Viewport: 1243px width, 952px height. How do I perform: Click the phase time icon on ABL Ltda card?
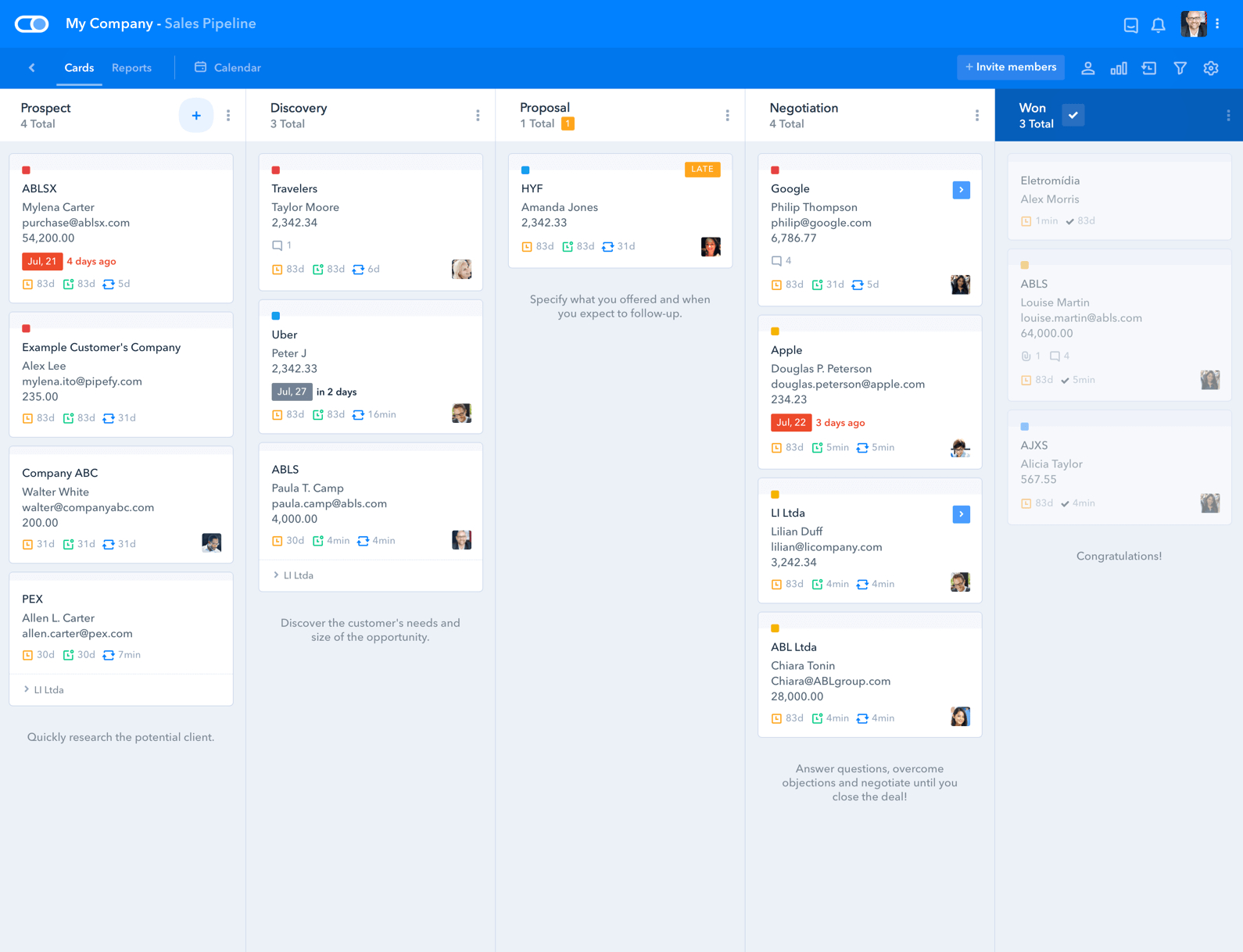(x=817, y=718)
